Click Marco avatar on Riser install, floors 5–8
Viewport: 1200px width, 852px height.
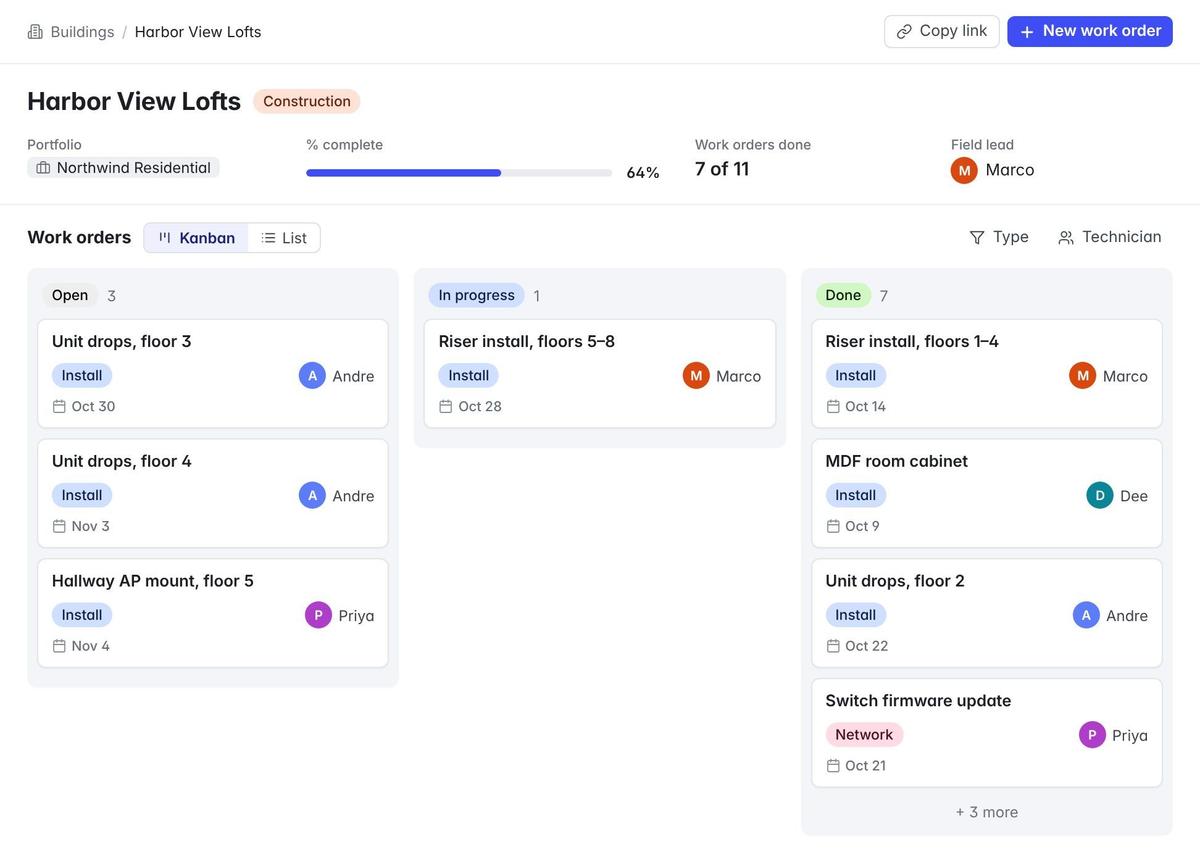pyautogui.click(x=696, y=376)
